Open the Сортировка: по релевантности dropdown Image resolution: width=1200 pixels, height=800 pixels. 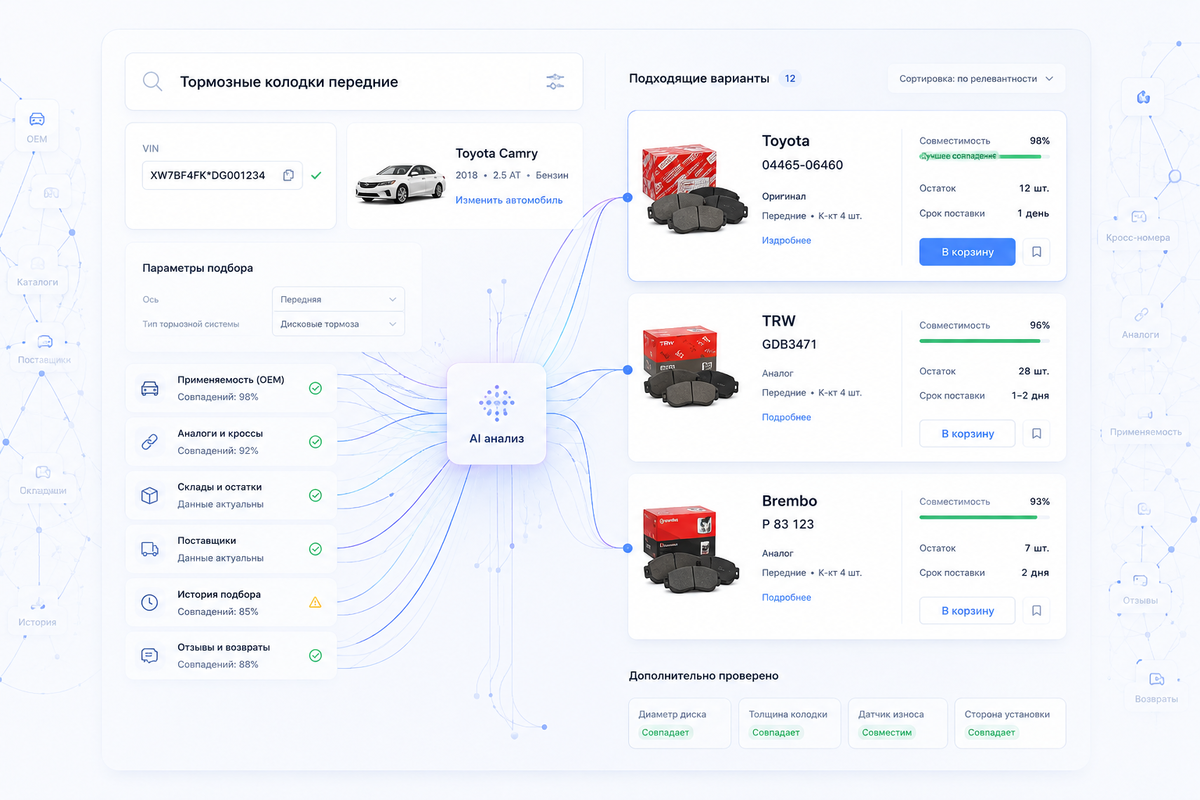(976, 78)
